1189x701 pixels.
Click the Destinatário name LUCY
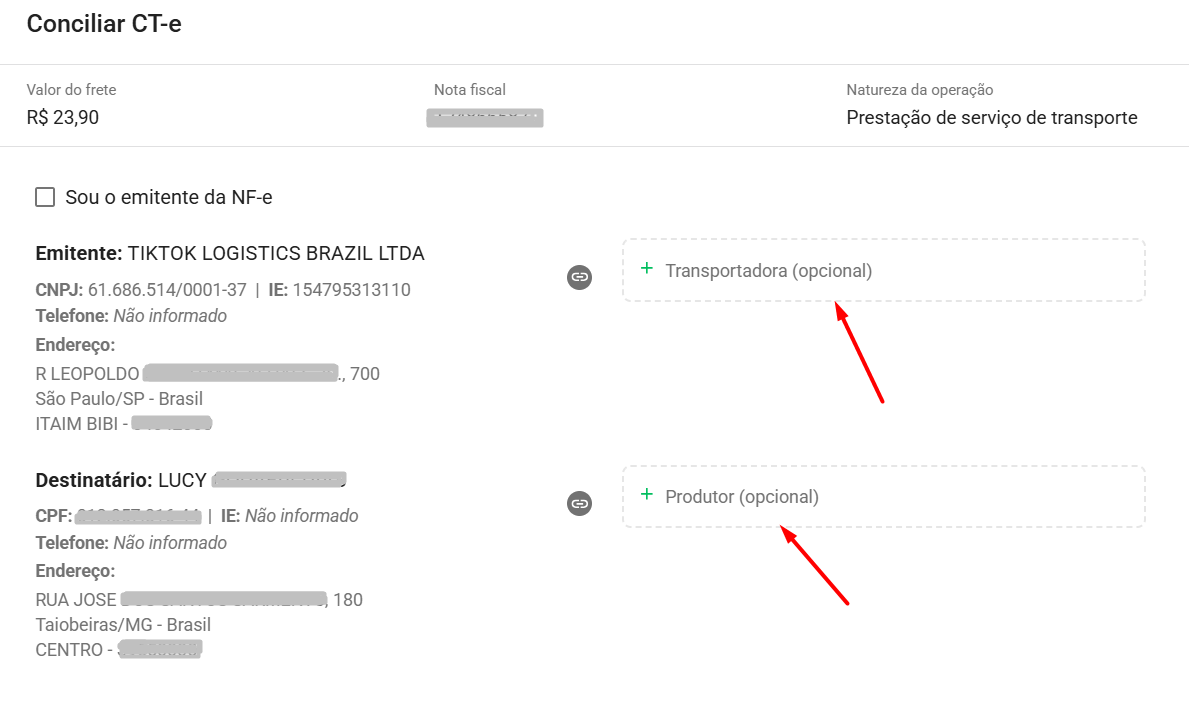(x=182, y=480)
